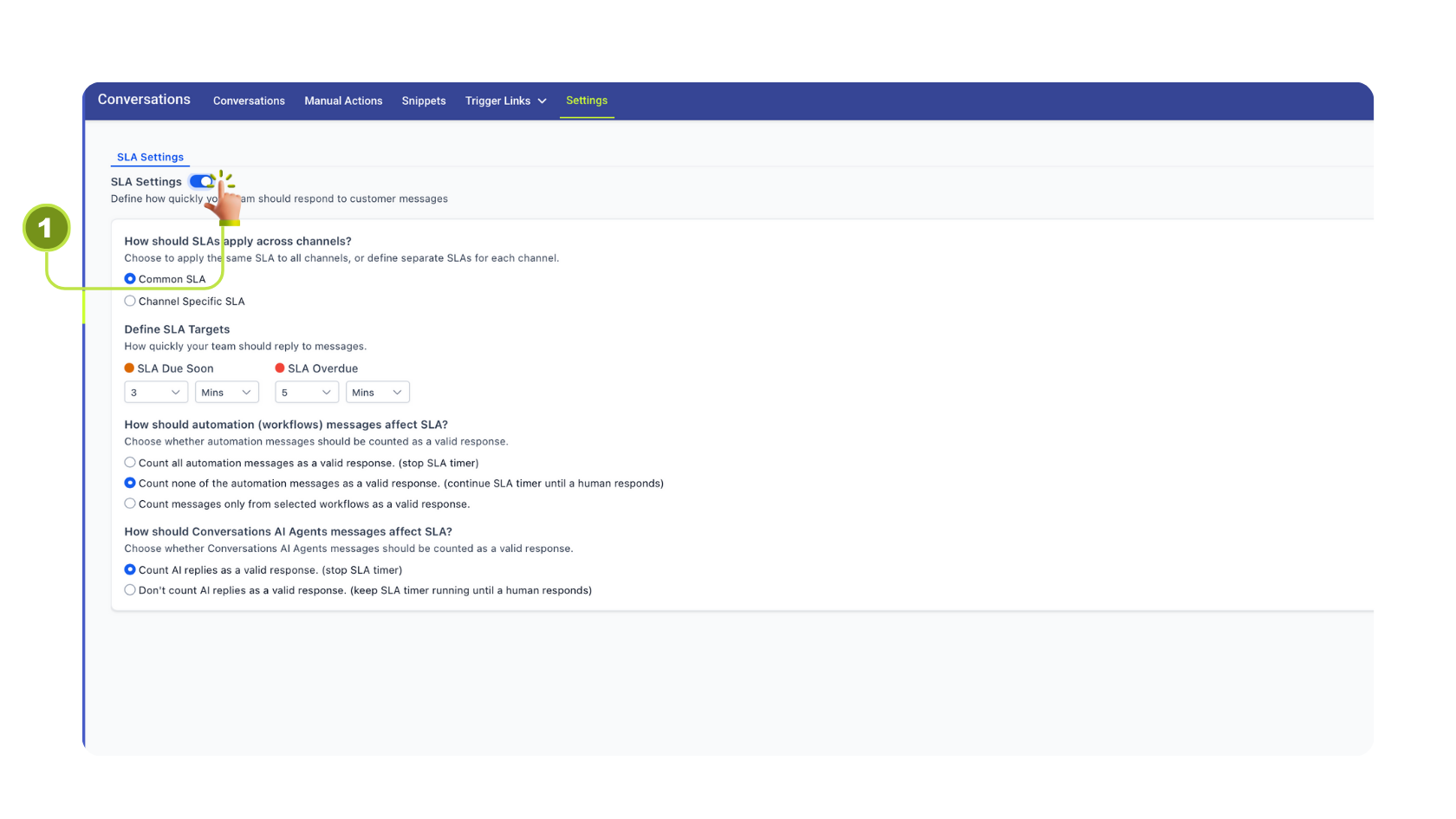The width and height of the screenshot is (1456, 819).
Task: Select Count AI replies as valid response
Action: pyautogui.click(x=130, y=570)
